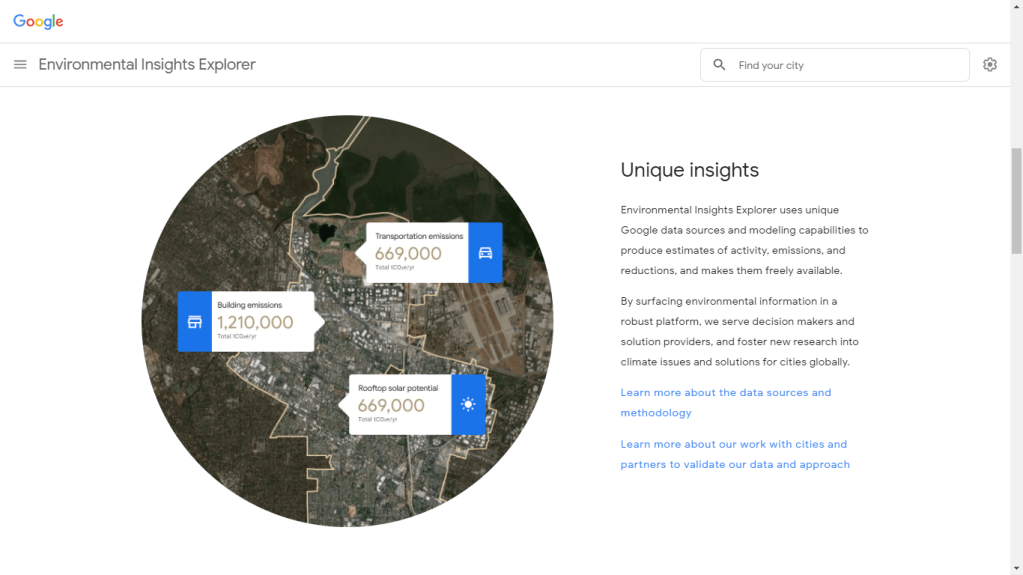Select the Rooftop solar potential info card
1023x575 pixels.
400,405
